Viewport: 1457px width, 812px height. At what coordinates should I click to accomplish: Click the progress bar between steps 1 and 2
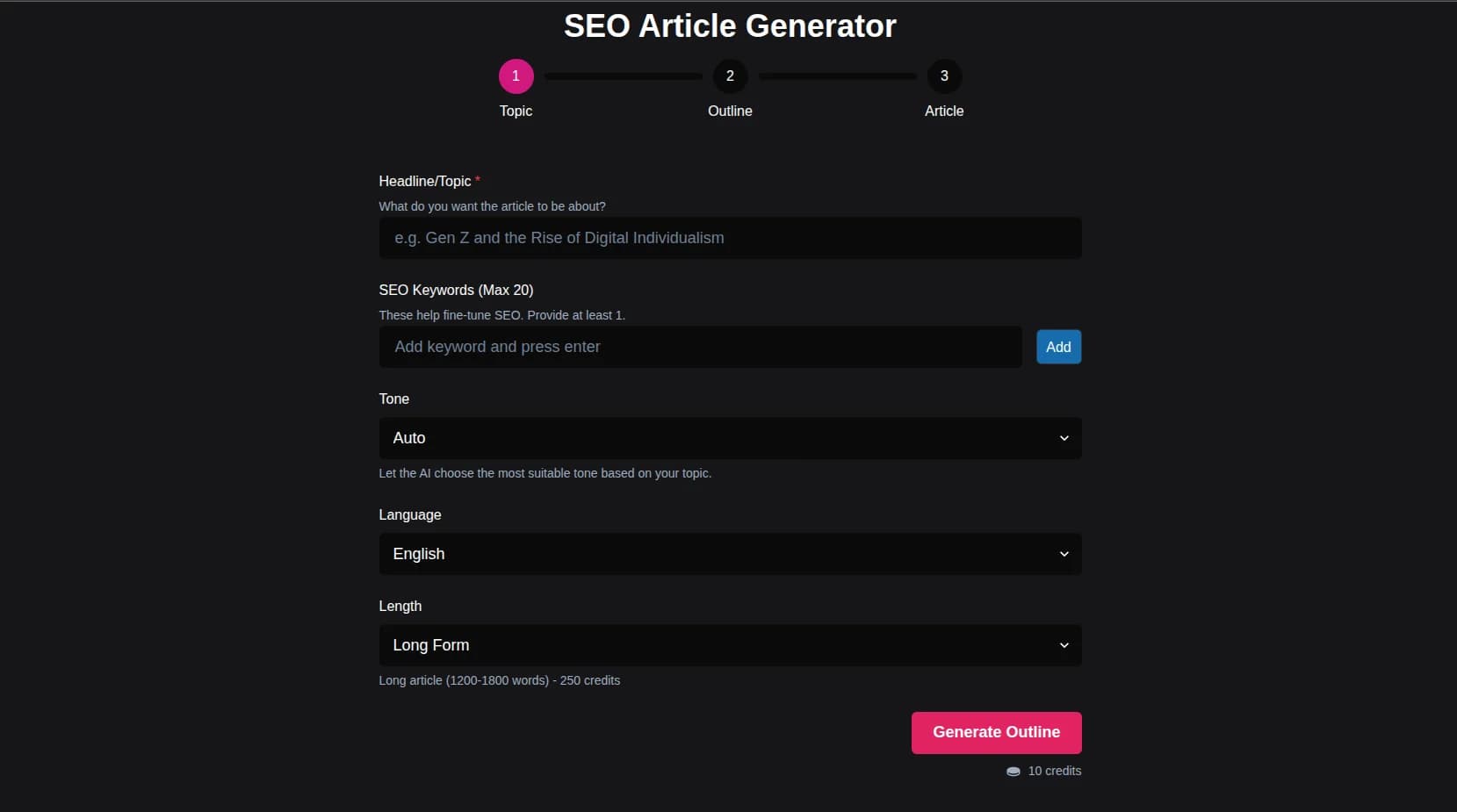pyautogui.click(x=623, y=76)
